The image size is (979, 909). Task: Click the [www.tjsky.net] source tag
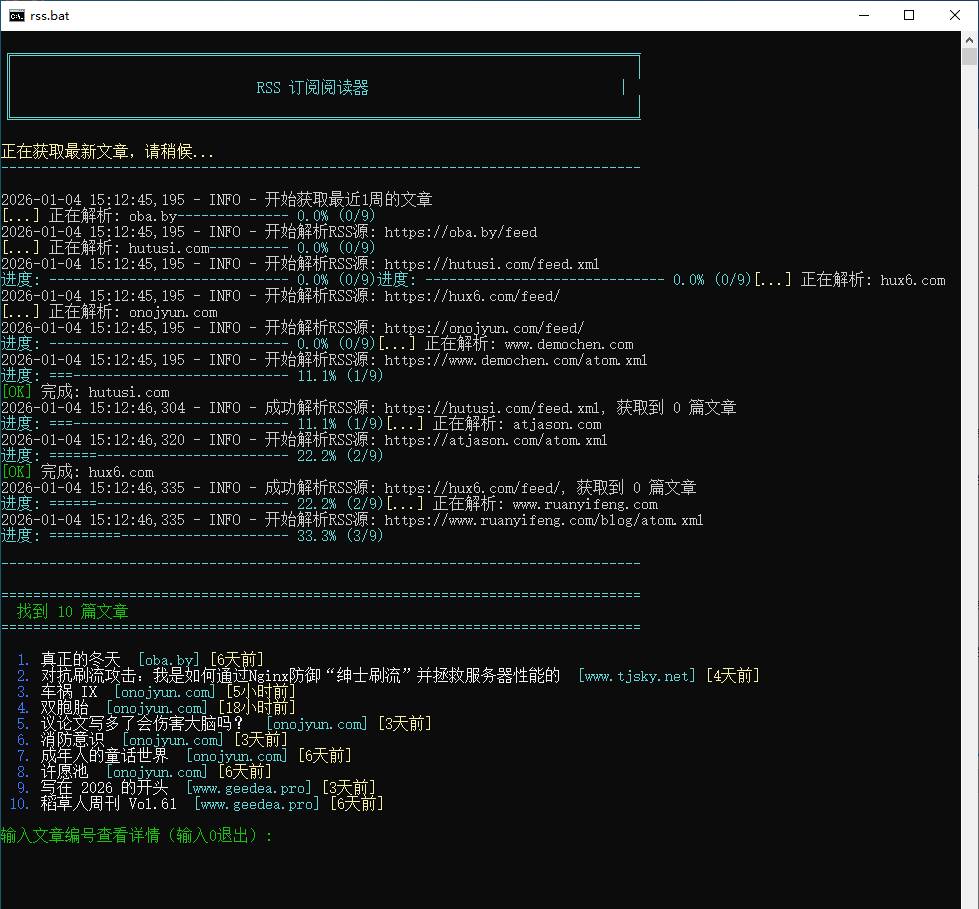637,676
